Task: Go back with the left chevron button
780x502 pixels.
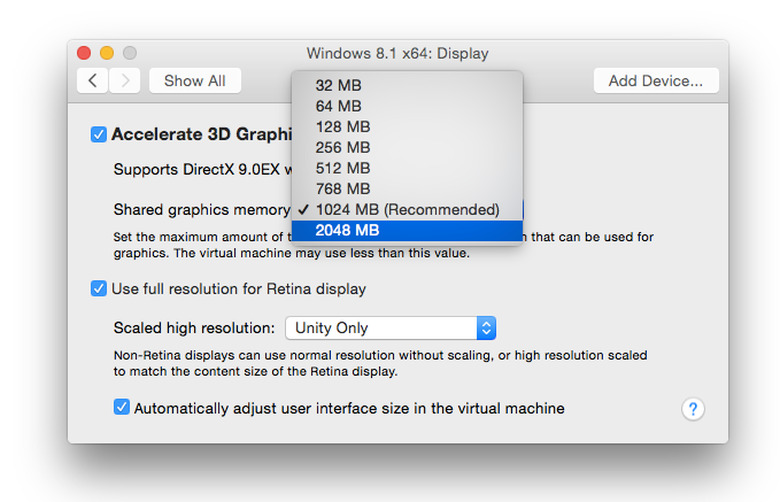Action: coord(93,81)
